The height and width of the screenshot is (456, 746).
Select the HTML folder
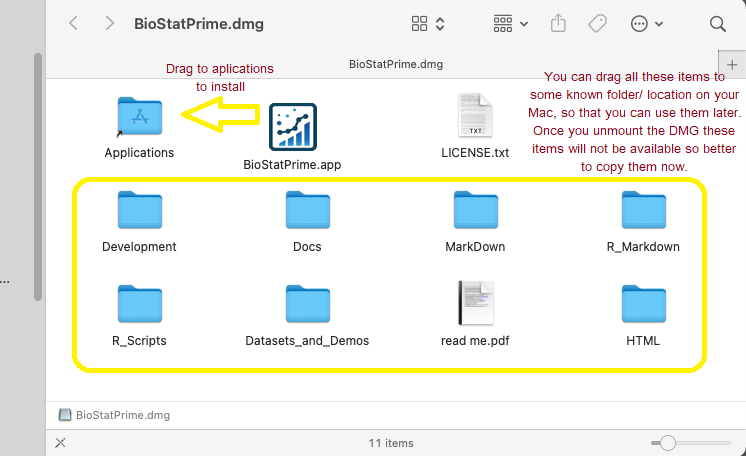tap(643, 305)
